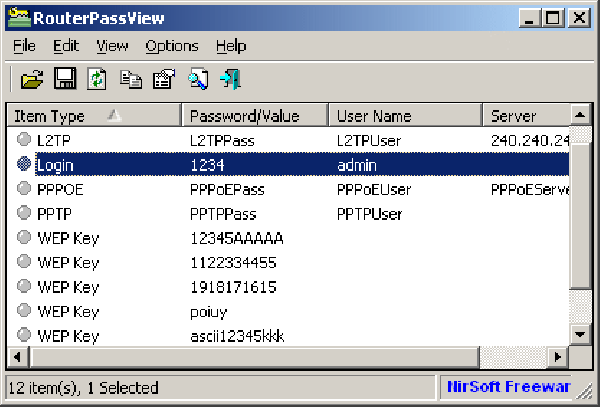Select the ascii12345kkk WEP key value
This screenshot has width=600, height=407.
click(237, 336)
